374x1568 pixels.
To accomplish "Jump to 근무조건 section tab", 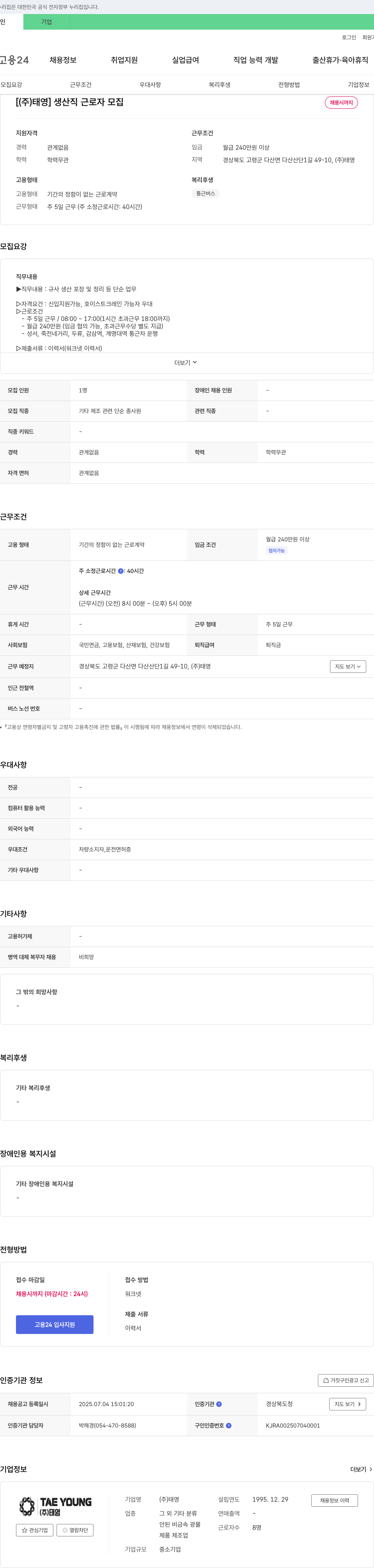I will point(80,85).
